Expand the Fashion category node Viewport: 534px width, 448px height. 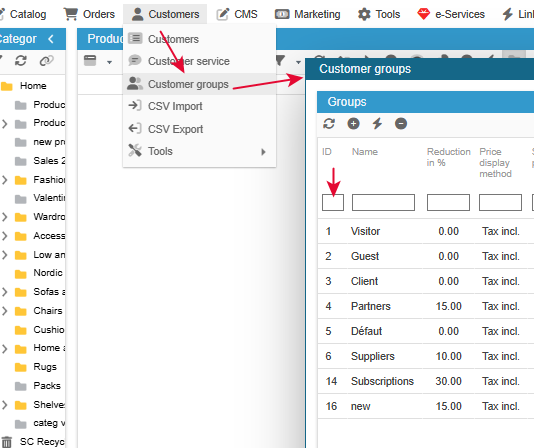[4, 180]
